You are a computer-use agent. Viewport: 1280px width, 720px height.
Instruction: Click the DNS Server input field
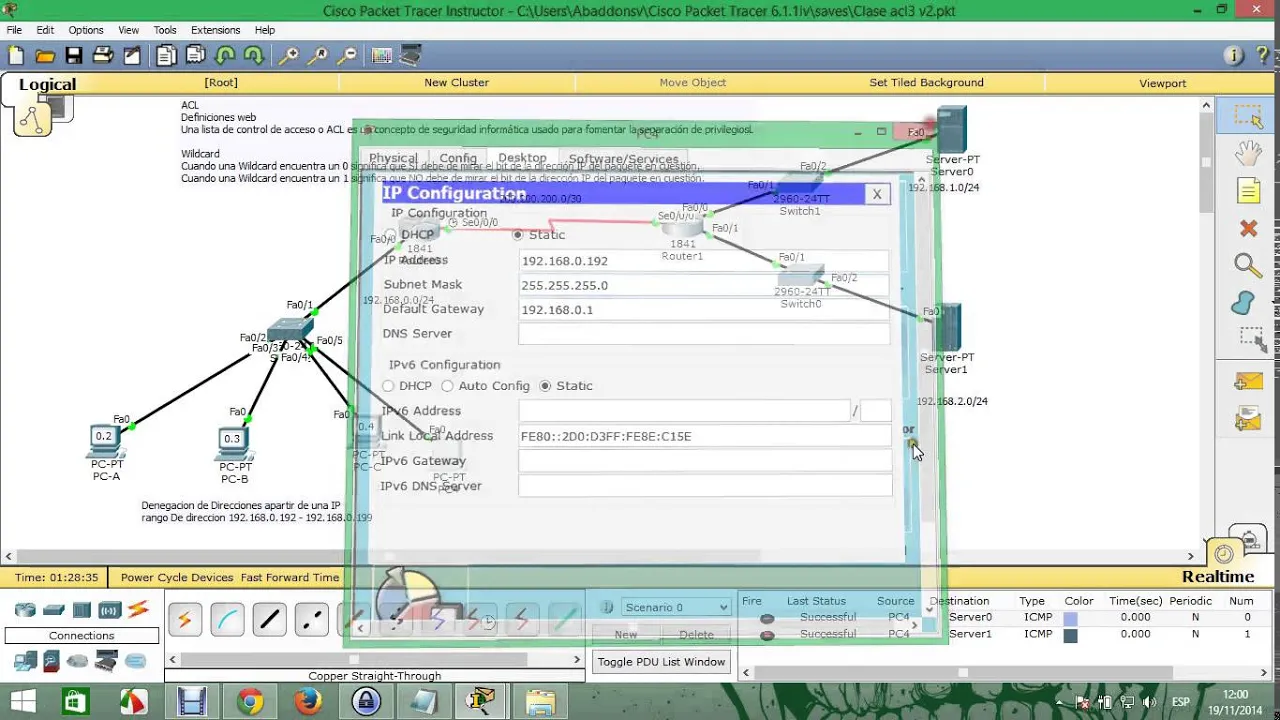click(x=704, y=334)
